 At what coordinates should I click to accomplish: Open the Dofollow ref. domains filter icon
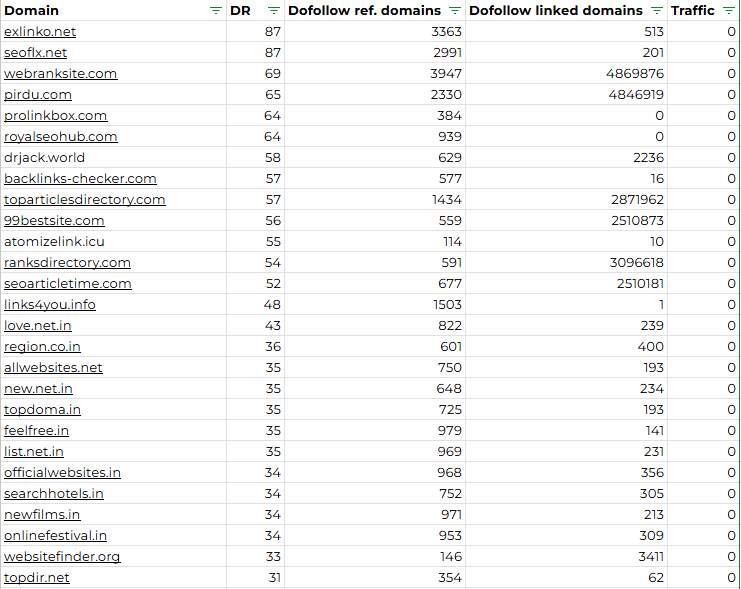coord(455,10)
